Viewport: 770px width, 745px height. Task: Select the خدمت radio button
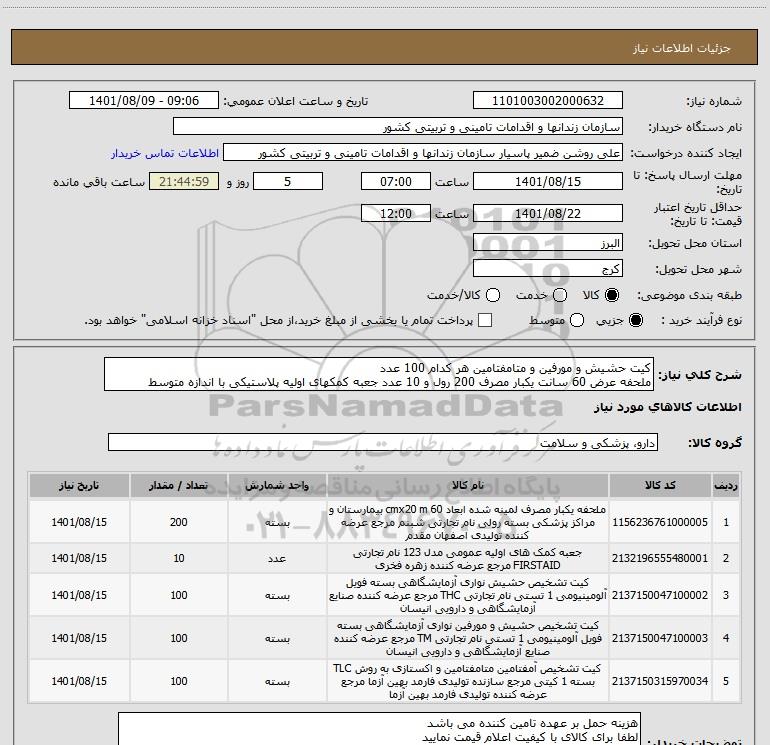pos(560,295)
